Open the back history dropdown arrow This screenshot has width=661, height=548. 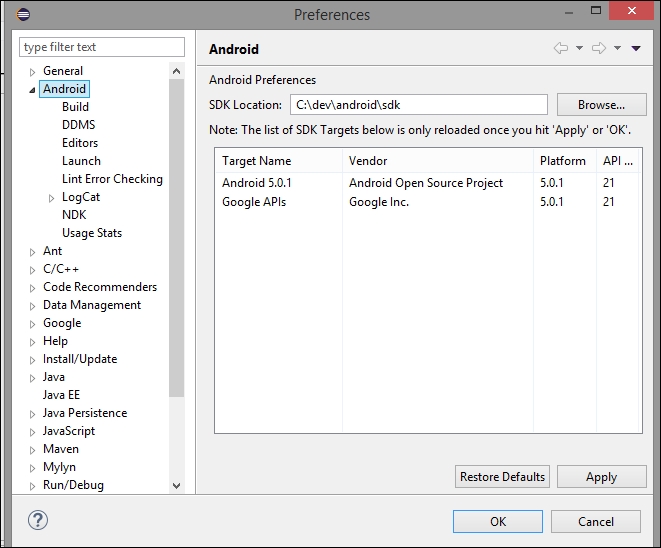pyautogui.click(x=580, y=48)
